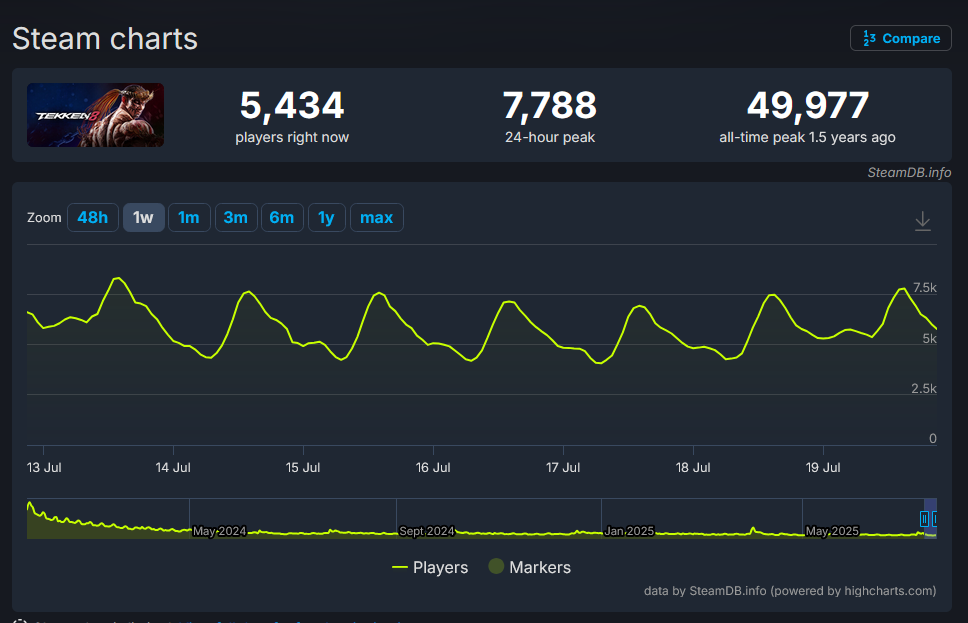The height and width of the screenshot is (623, 968).
Task: Click the 49,977 all-time peak value
Action: pyautogui.click(x=807, y=105)
